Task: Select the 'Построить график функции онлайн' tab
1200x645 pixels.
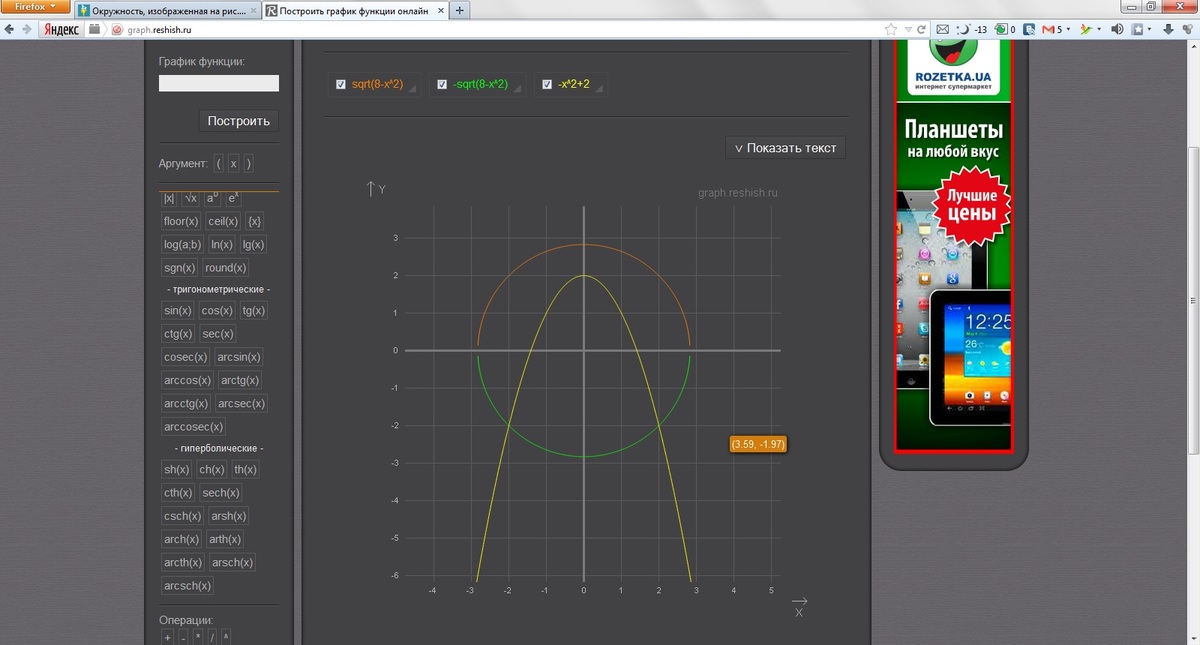Action: pyautogui.click(x=354, y=11)
